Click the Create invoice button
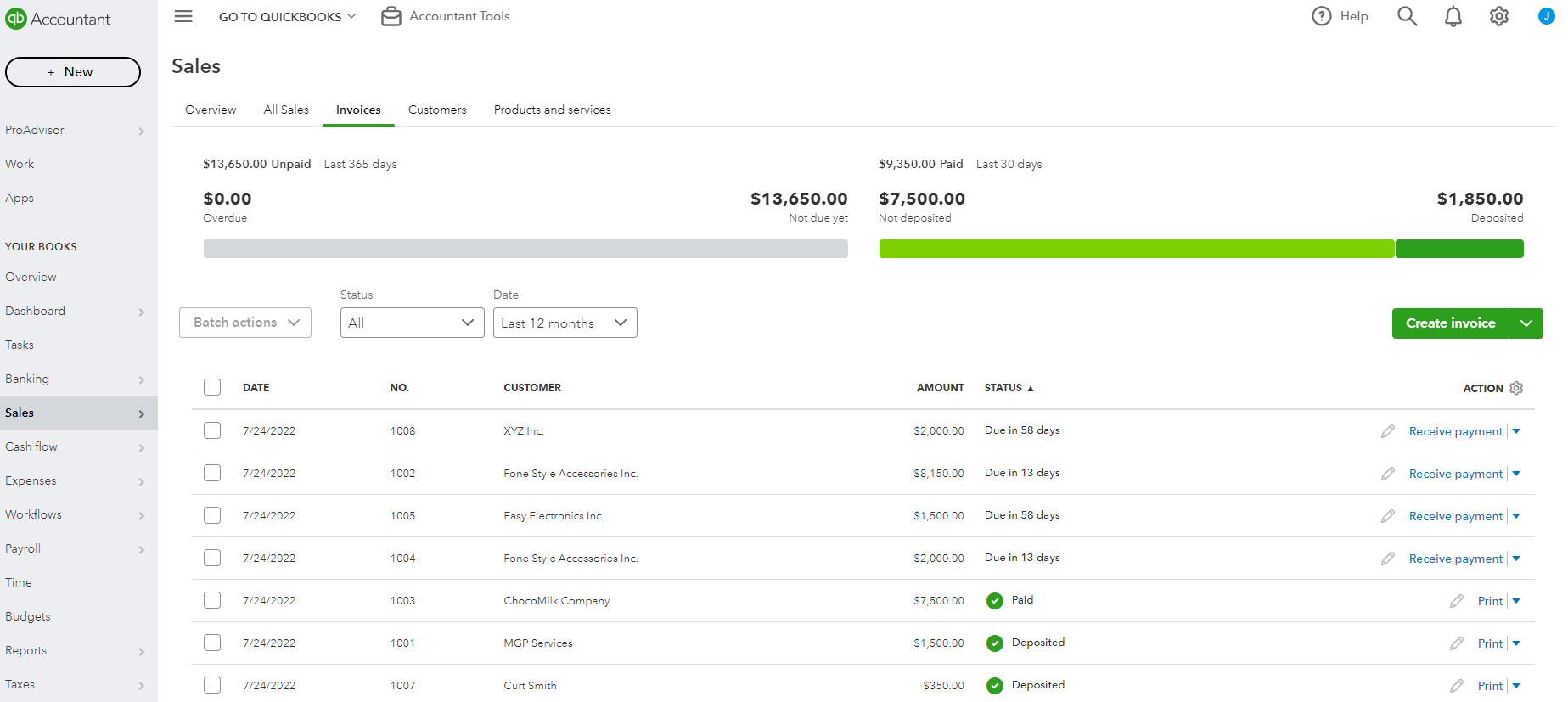 1450,323
